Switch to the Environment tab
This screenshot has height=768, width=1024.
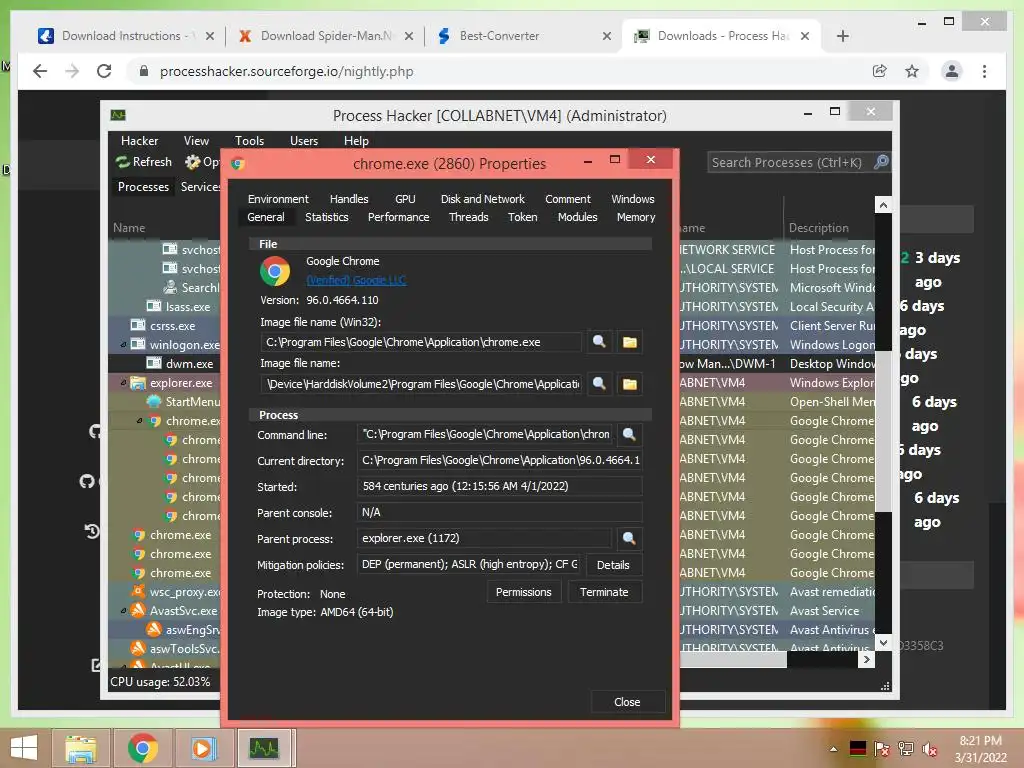278,199
